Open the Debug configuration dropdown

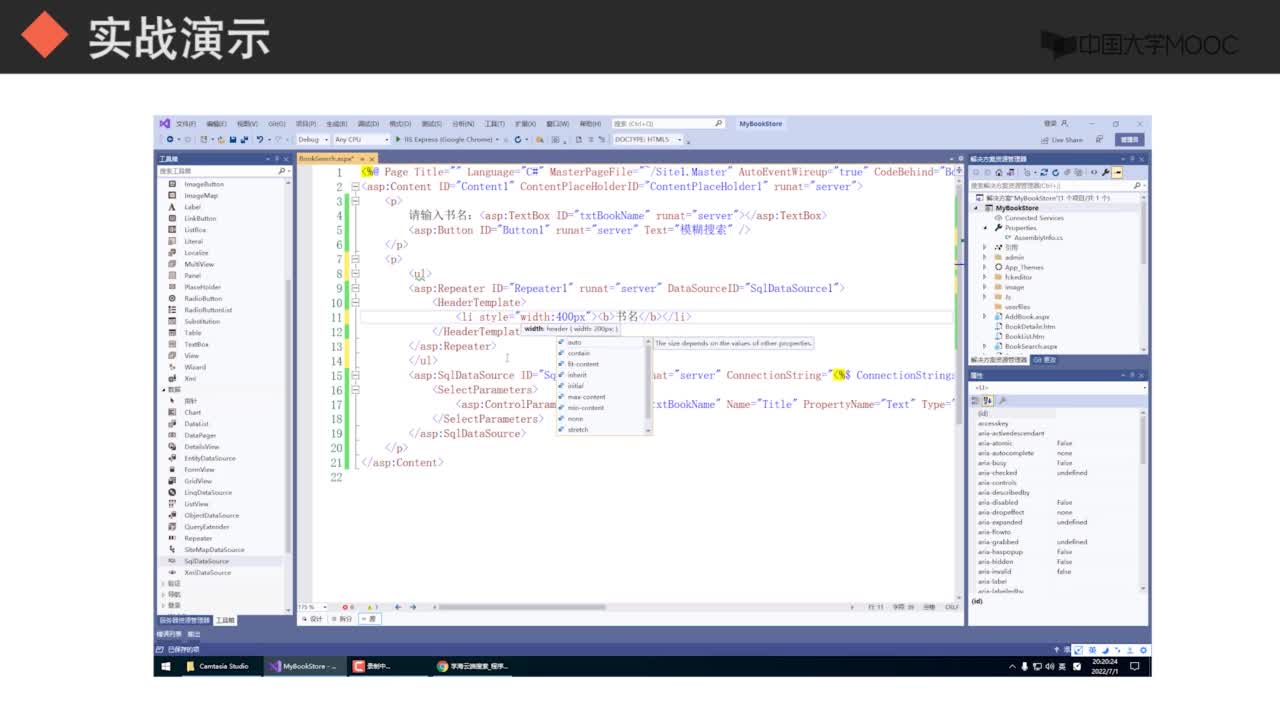click(x=313, y=140)
